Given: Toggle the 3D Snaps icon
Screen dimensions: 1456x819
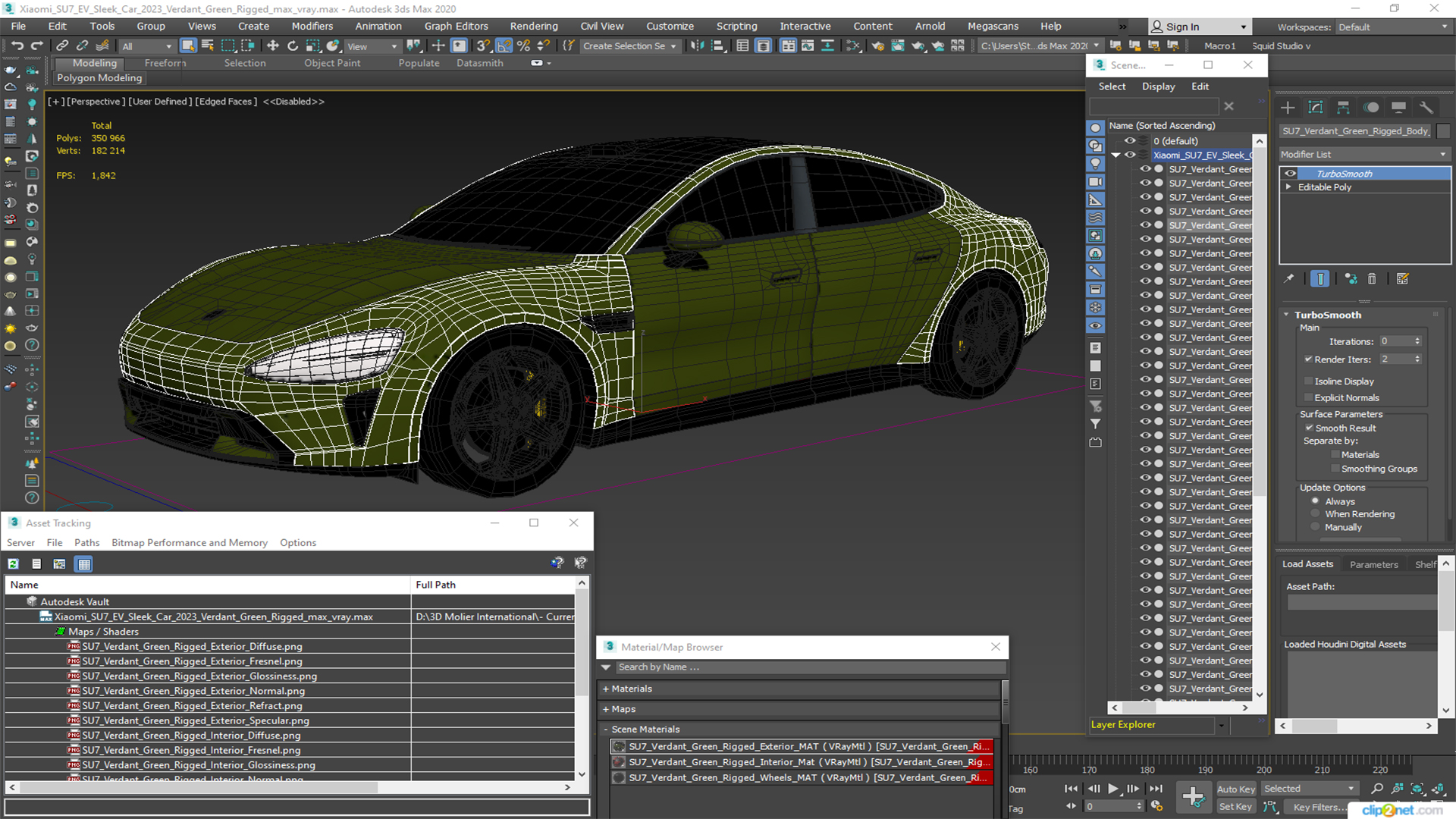Looking at the screenshot, I should 483,45.
